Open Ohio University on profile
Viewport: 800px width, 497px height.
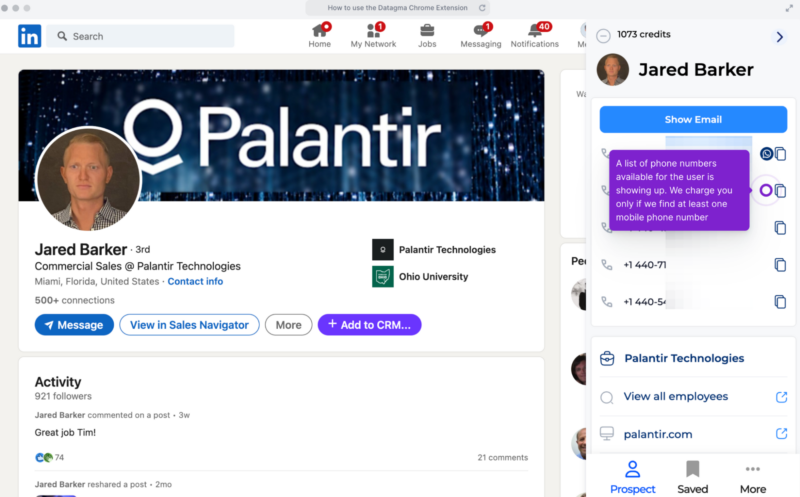click(433, 277)
